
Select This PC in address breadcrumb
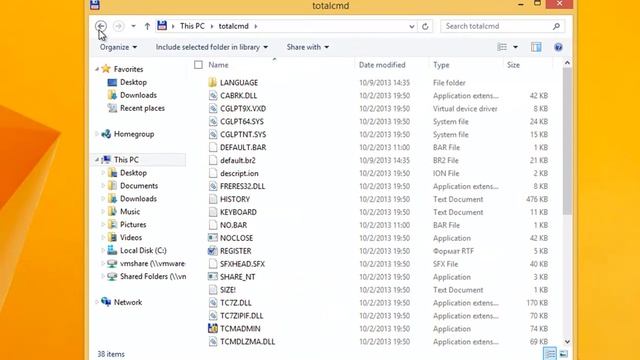coord(192,26)
